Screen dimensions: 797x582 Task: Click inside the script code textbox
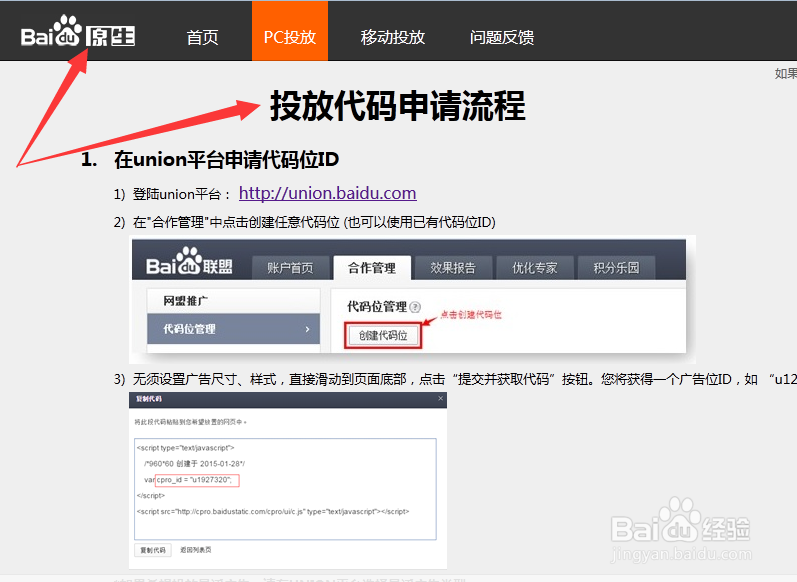coord(285,488)
